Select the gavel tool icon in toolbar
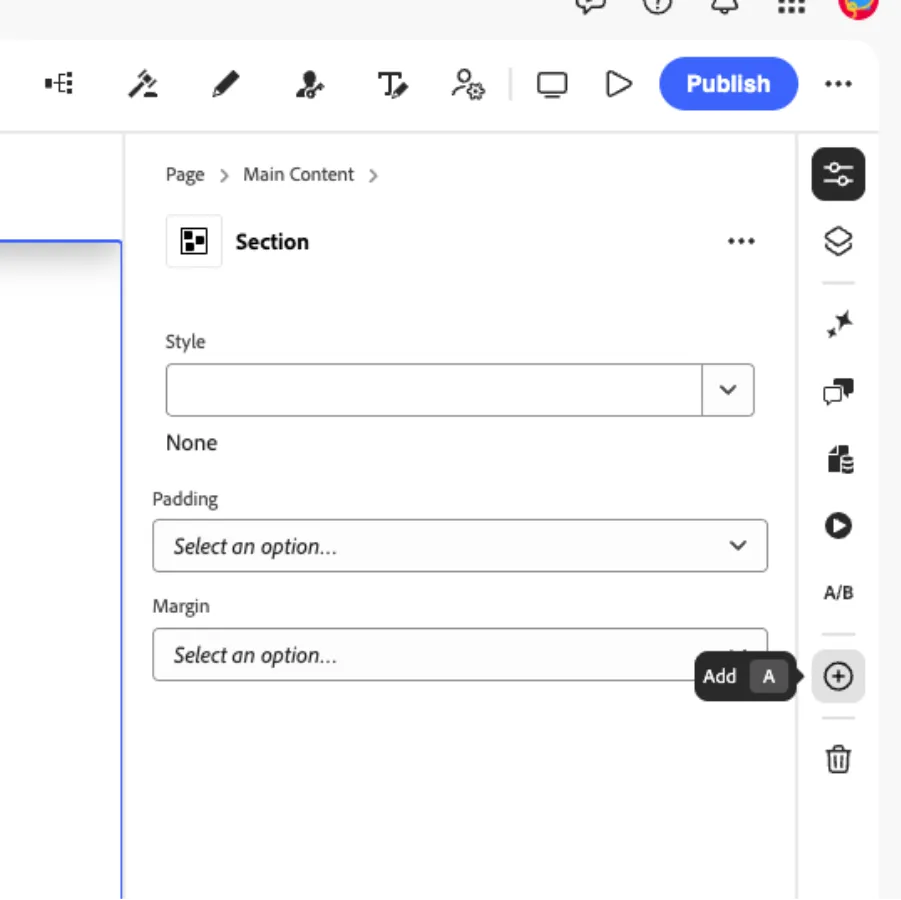901x900 pixels. click(x=143, y=84)
